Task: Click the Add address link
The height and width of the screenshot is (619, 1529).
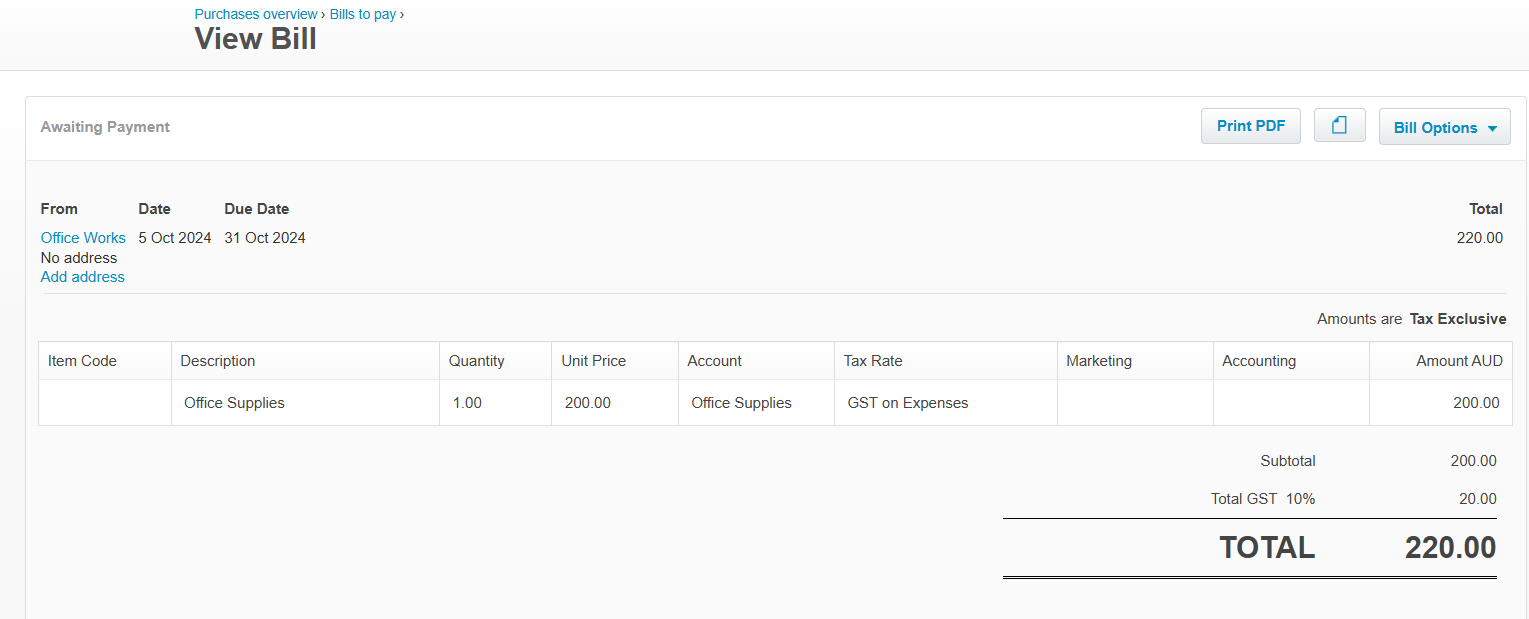Action: tap(83, 277)
